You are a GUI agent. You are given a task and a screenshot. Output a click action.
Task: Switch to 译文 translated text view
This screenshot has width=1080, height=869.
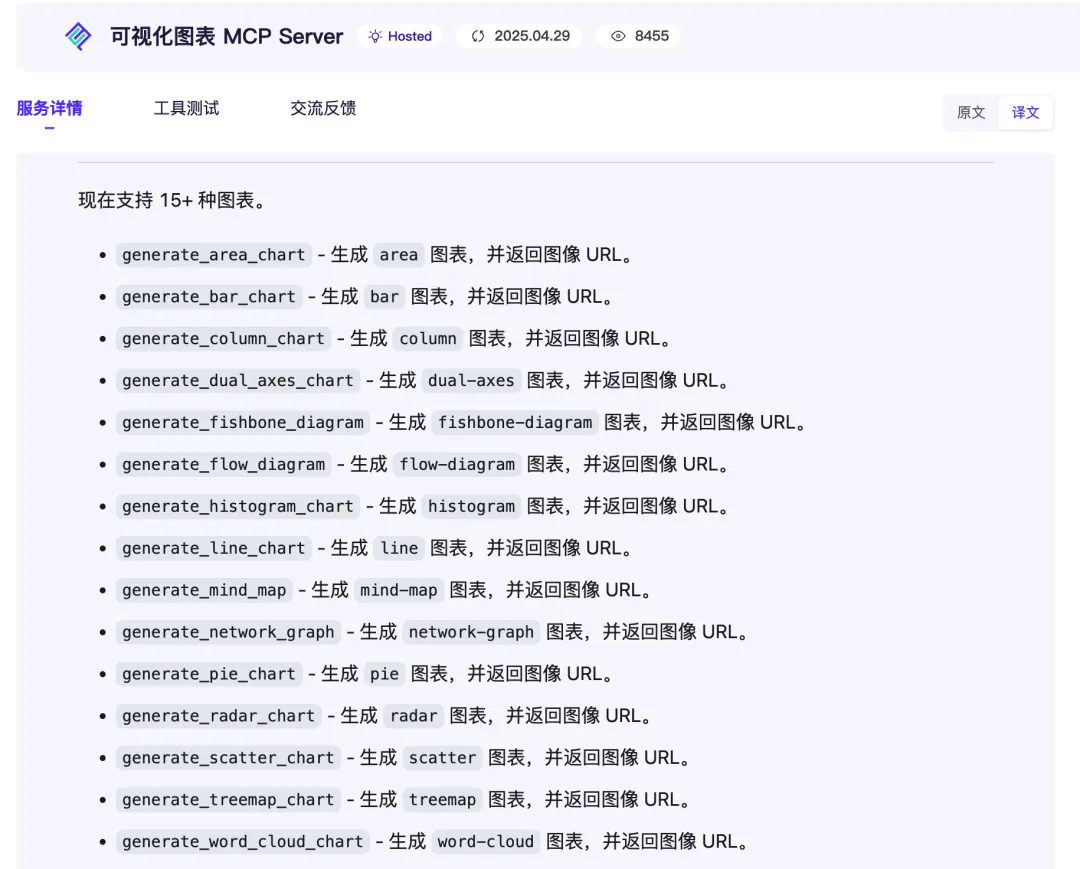1025,112
